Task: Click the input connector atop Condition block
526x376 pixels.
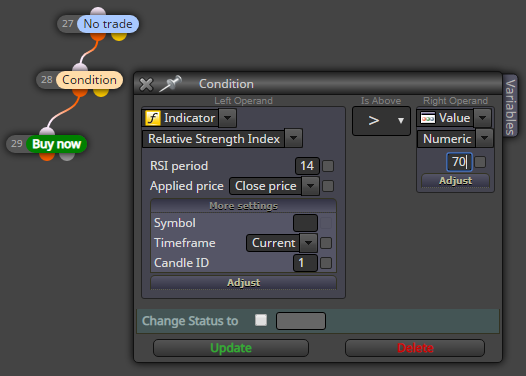Action: (80, 67)
